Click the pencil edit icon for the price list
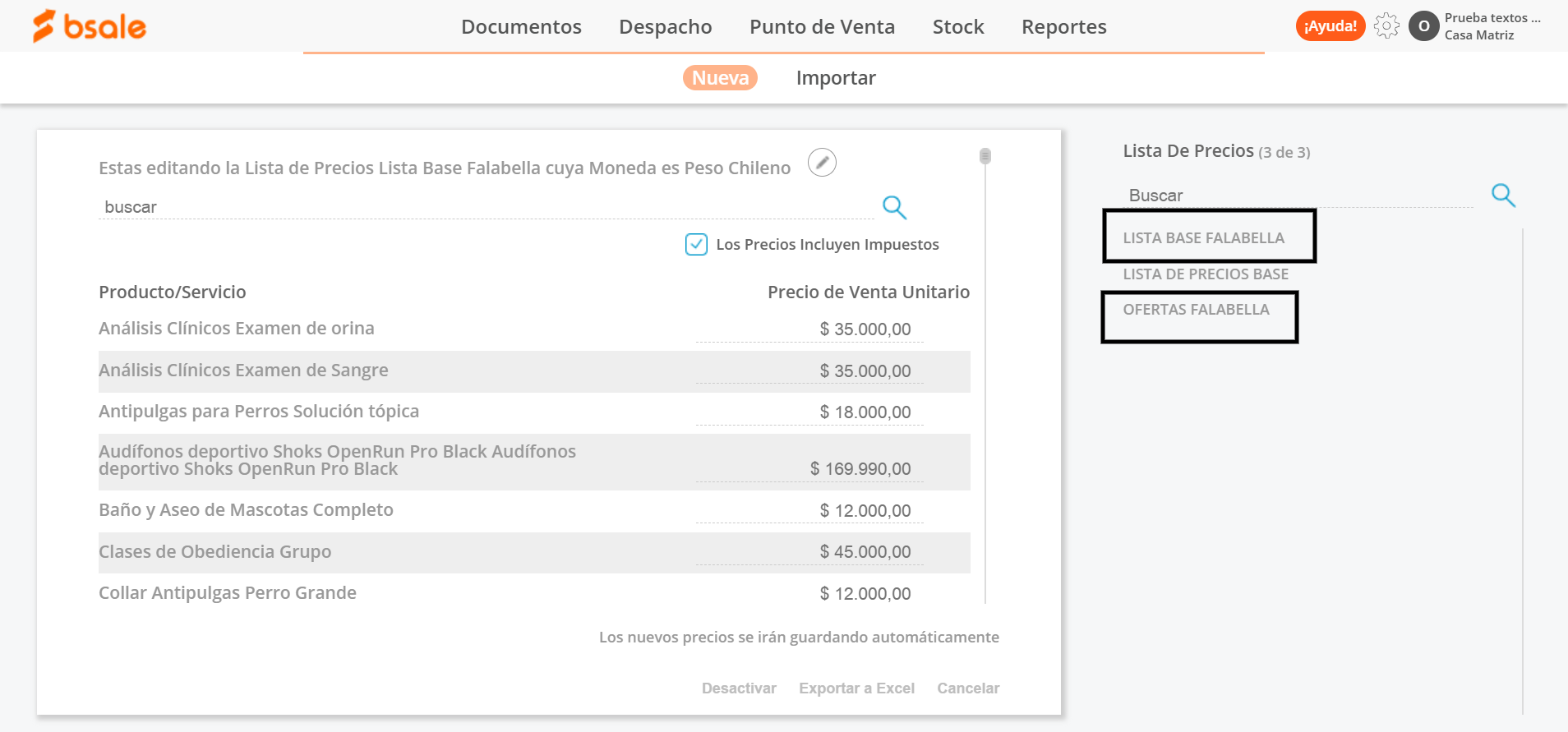The image size is (1568, 732). [x=822, y=163]
